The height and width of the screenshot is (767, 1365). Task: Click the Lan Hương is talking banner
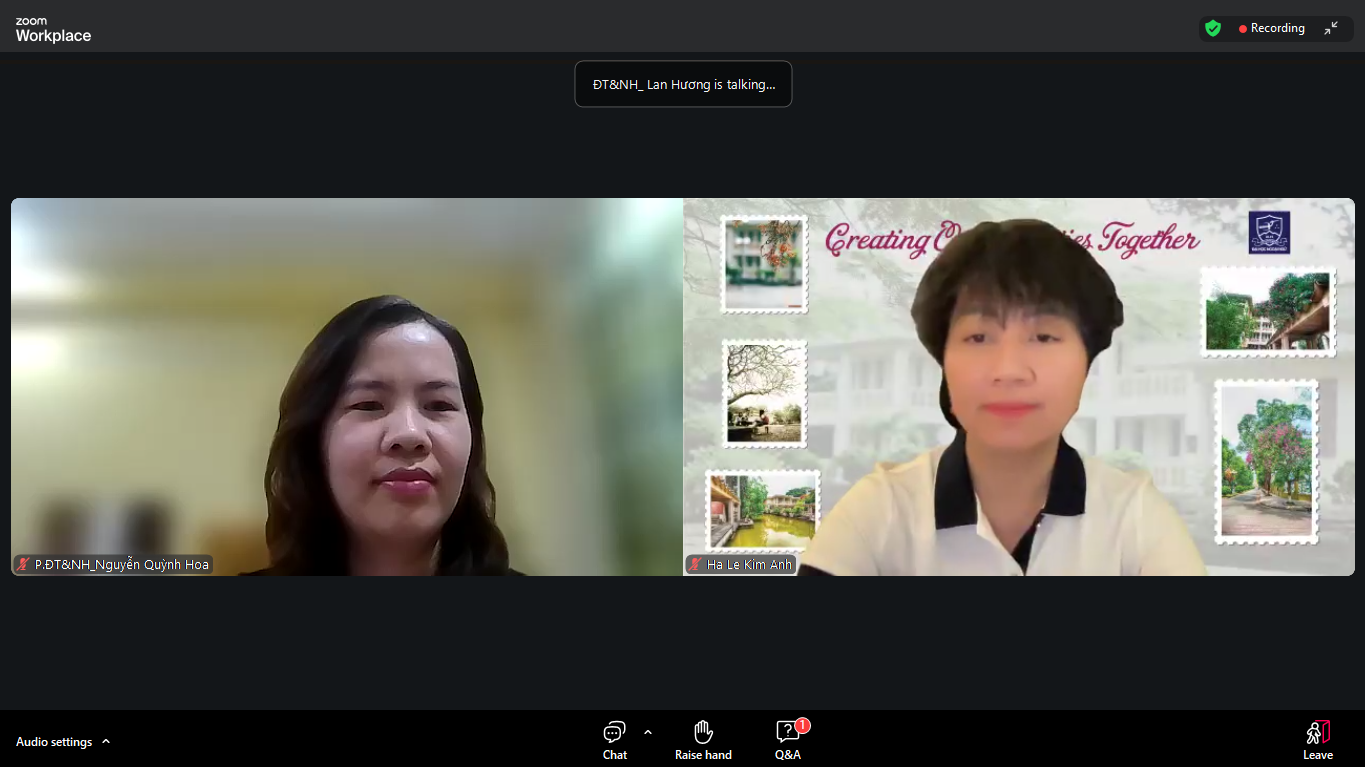click(683, 84)
